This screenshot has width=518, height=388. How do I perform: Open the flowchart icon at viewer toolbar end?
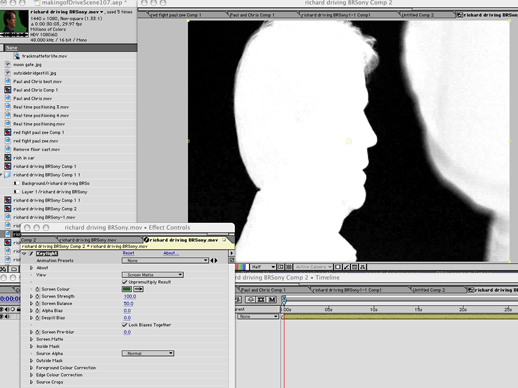point(363,267)
